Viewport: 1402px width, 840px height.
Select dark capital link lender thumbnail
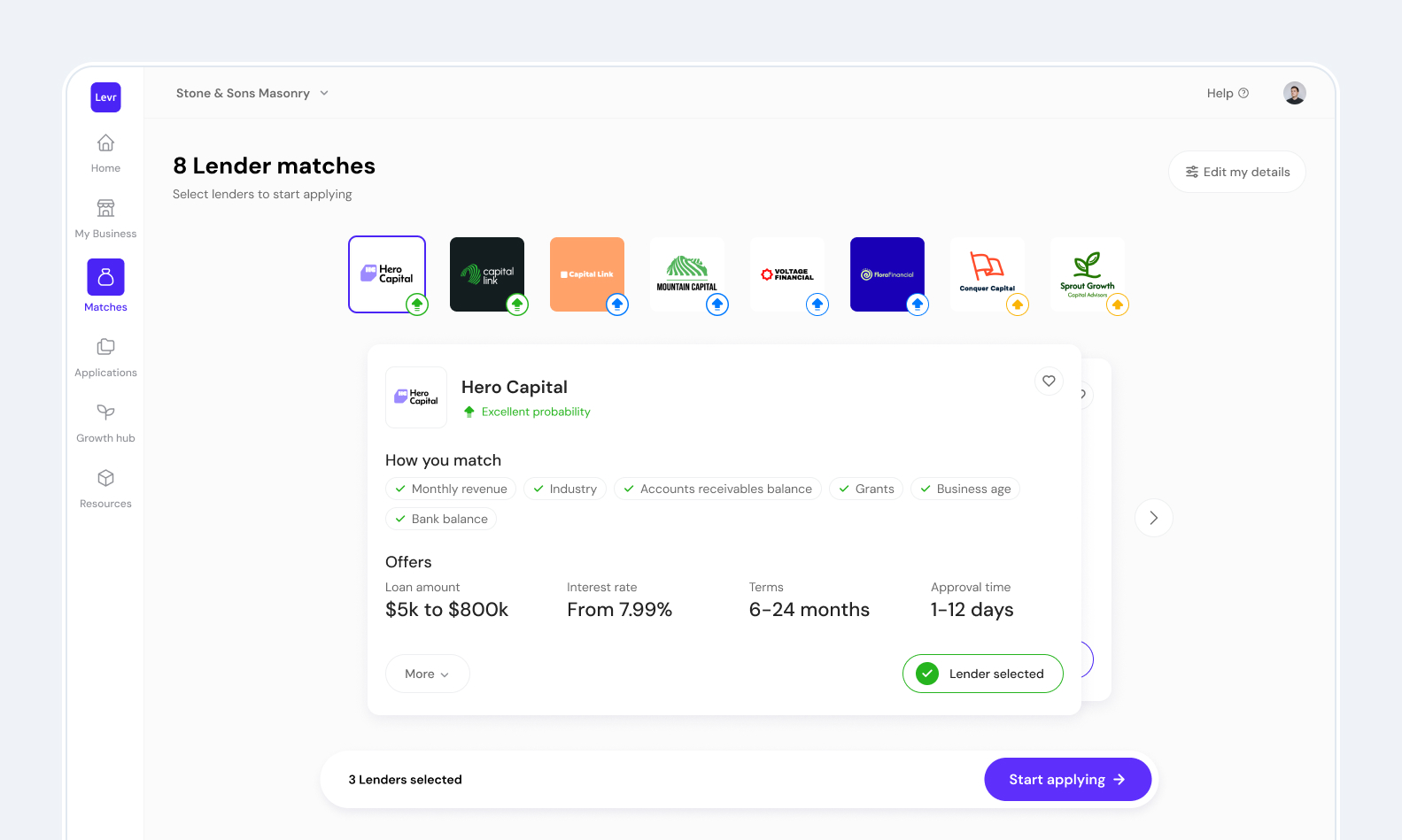tap(487, 274)
